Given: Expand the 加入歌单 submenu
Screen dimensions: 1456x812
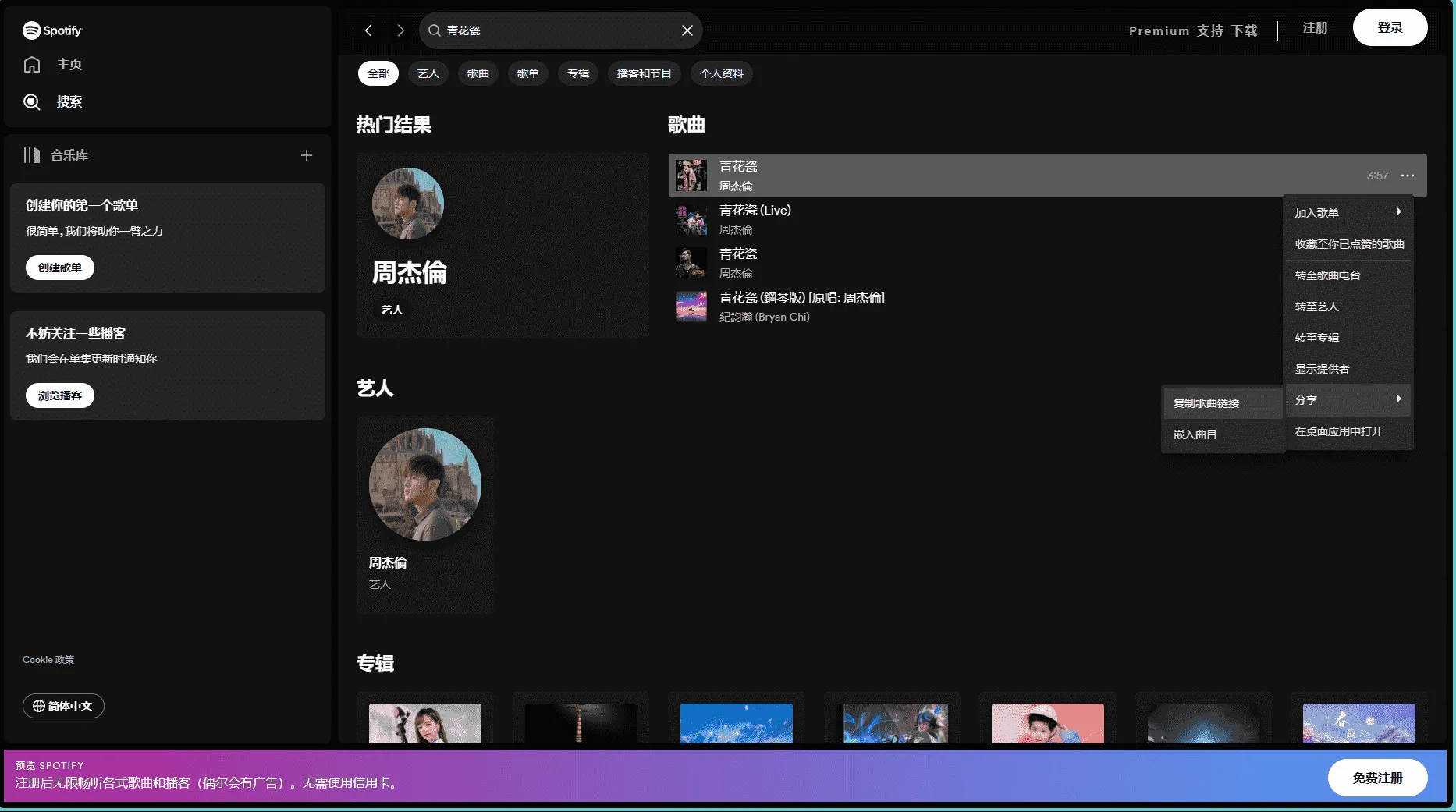Looking at the screenshot, I should tap(1348, 213).
